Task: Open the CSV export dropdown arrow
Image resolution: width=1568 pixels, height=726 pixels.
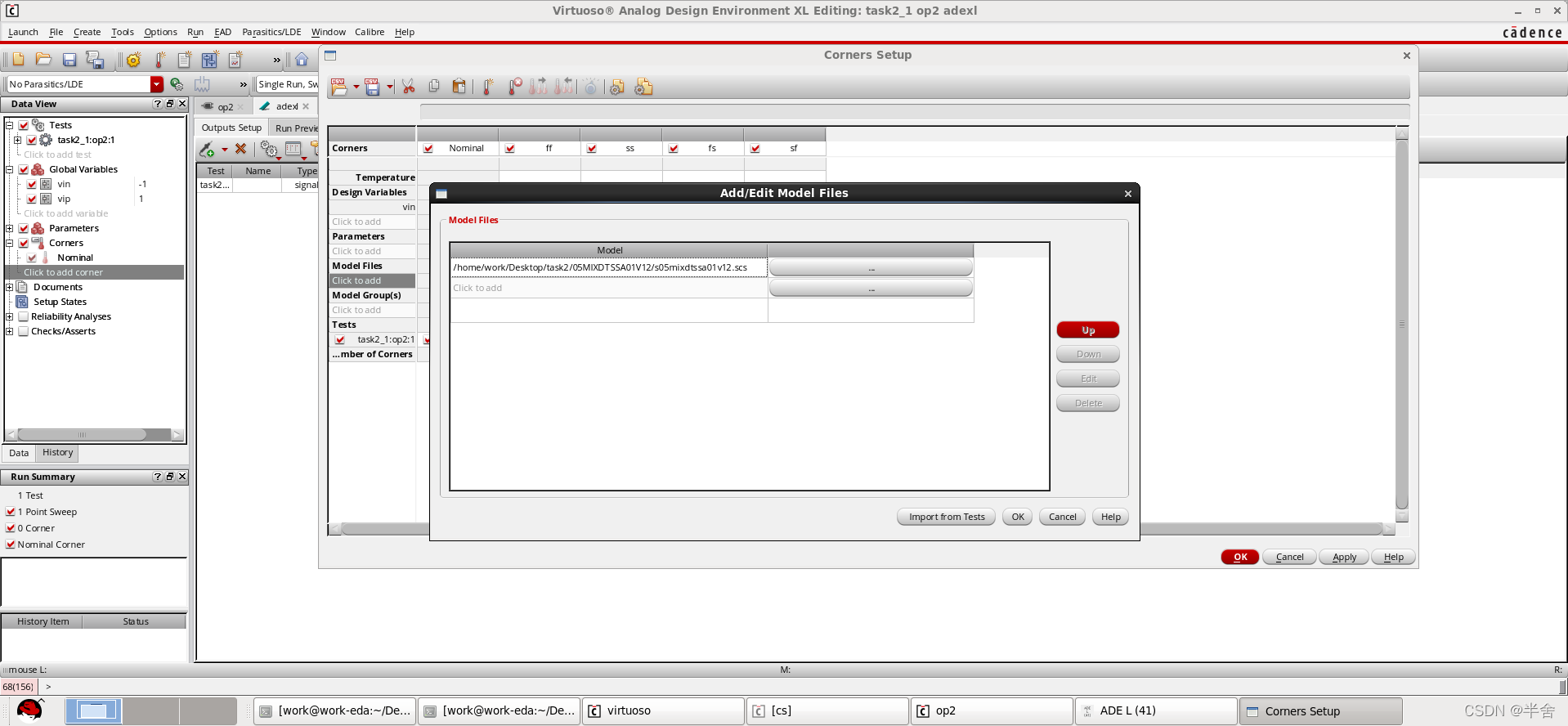Action: (390, 87)
